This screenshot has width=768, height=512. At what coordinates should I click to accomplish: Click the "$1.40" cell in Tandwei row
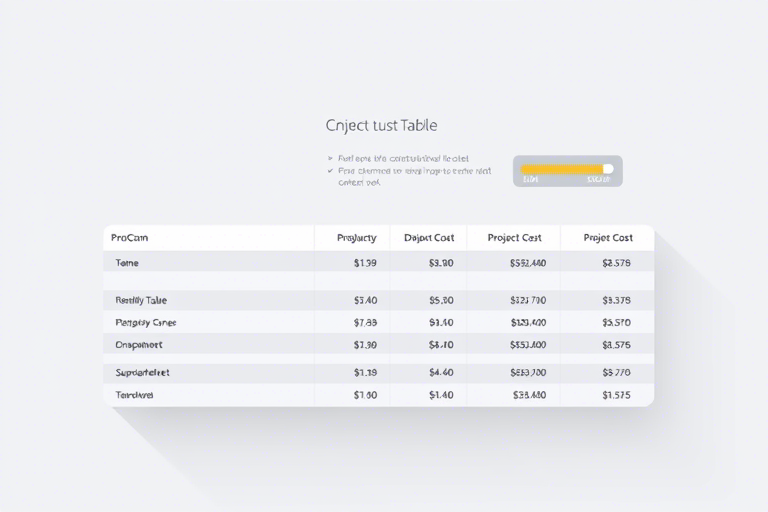pos(441,395)
